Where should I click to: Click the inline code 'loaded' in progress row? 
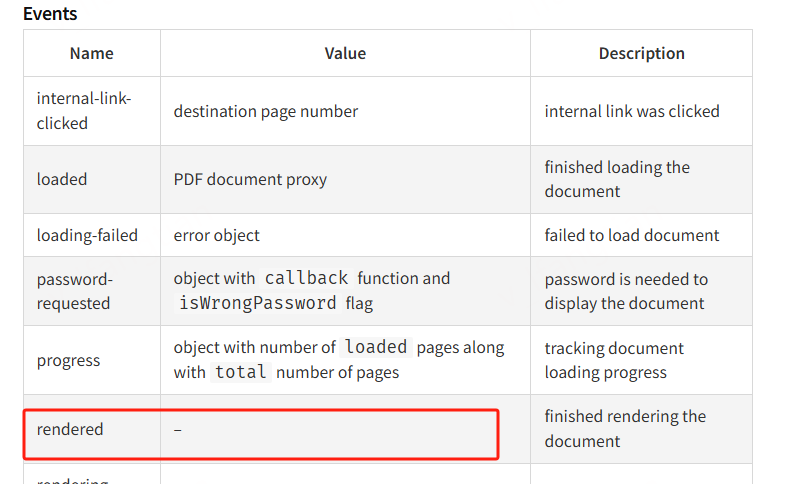(x=376, y=347)
